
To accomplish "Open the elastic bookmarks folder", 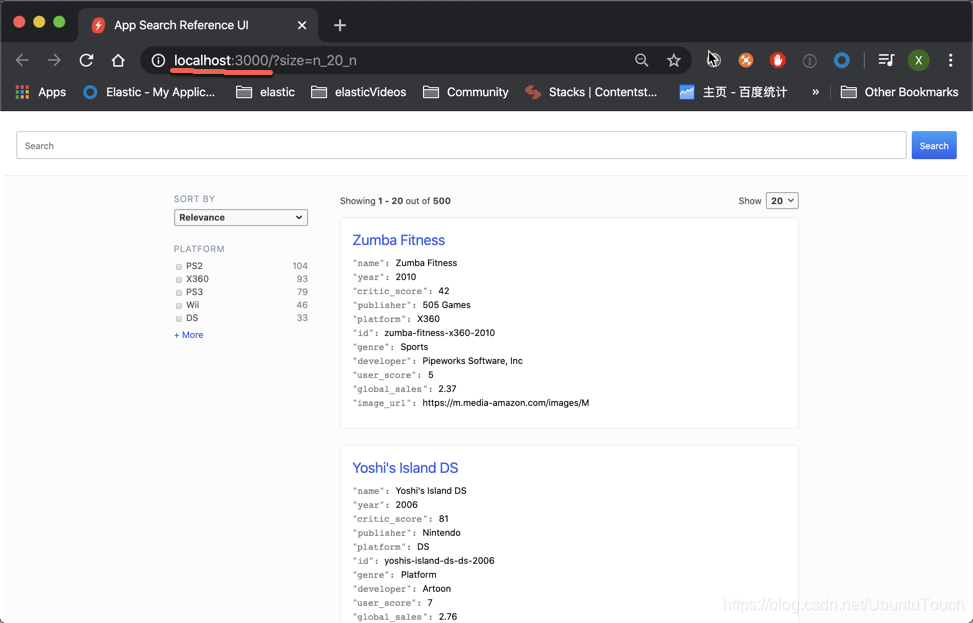I will [x=266, y=92].
